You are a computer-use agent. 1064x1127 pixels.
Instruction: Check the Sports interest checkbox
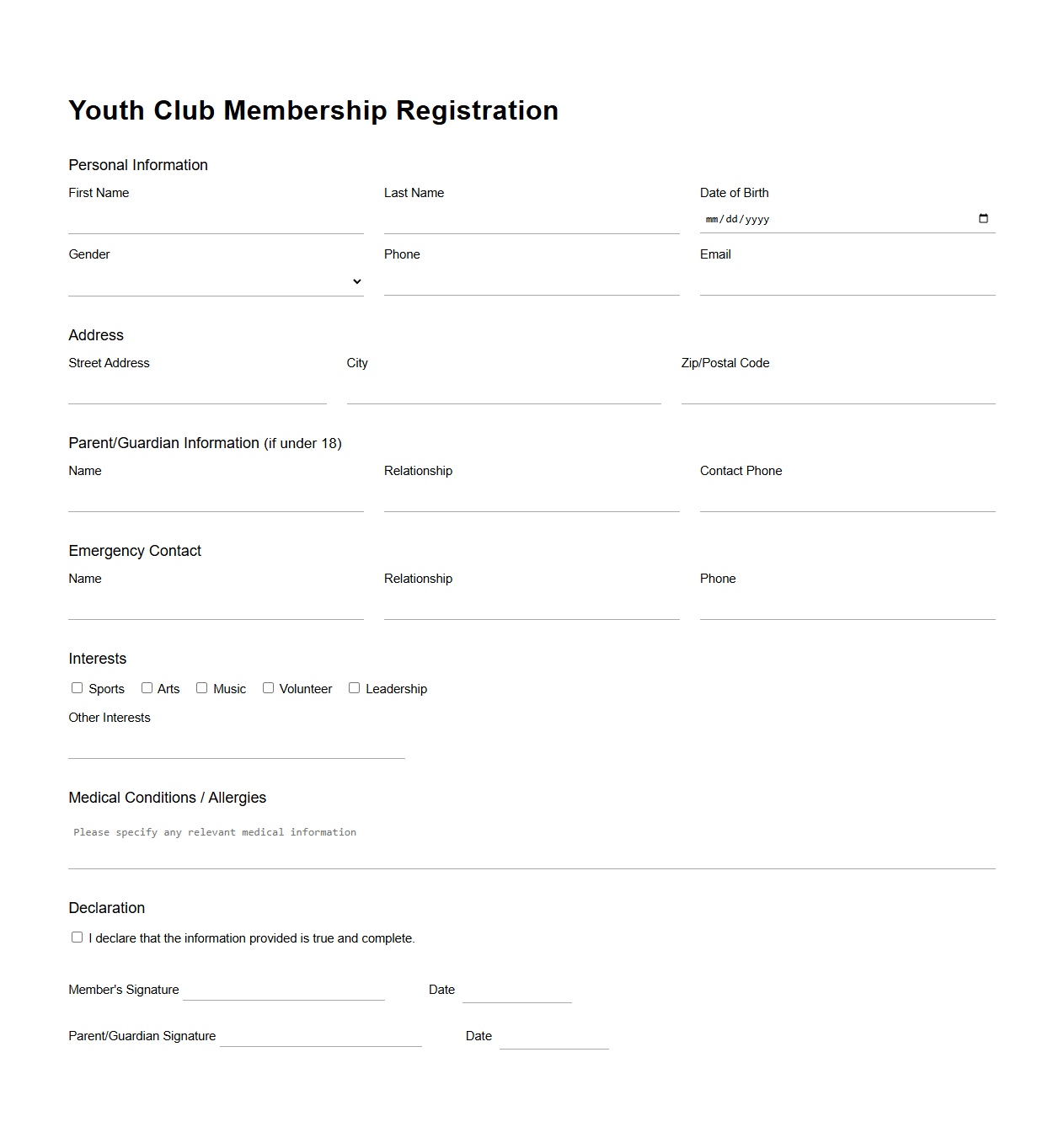pyautogui.click(x=77, y=687)
